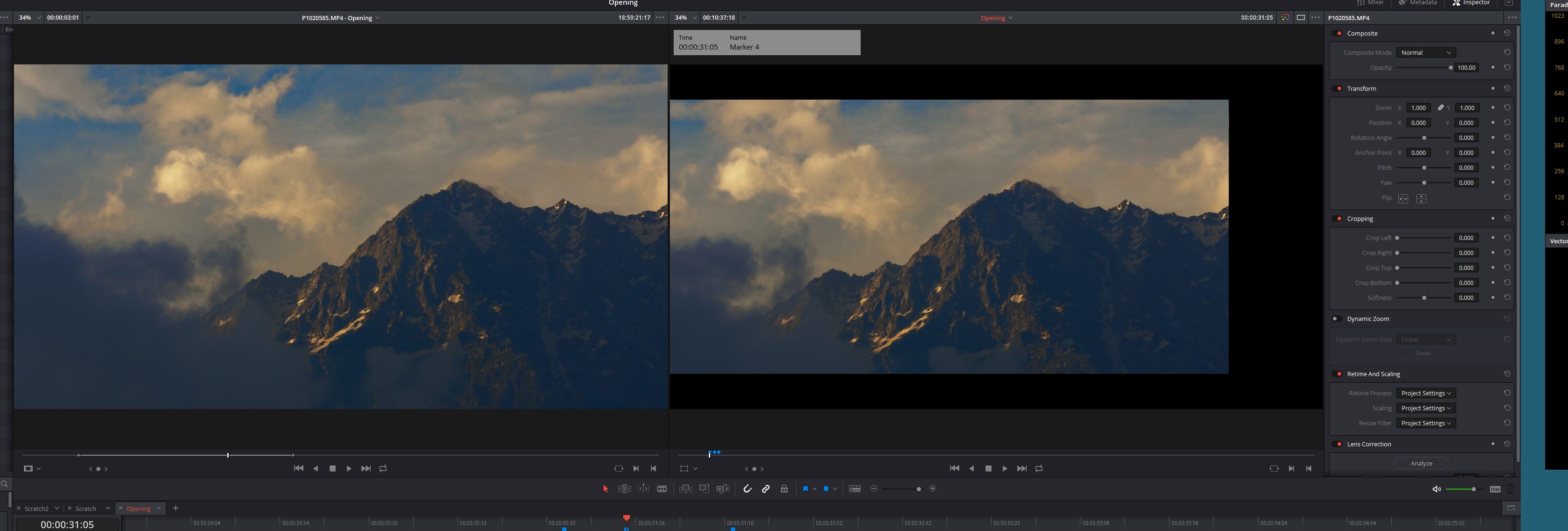Screen dimensions: 1568x531
Task: Click Match Frame icon in the timeline viewer
Action: (x=1274, y=469)
